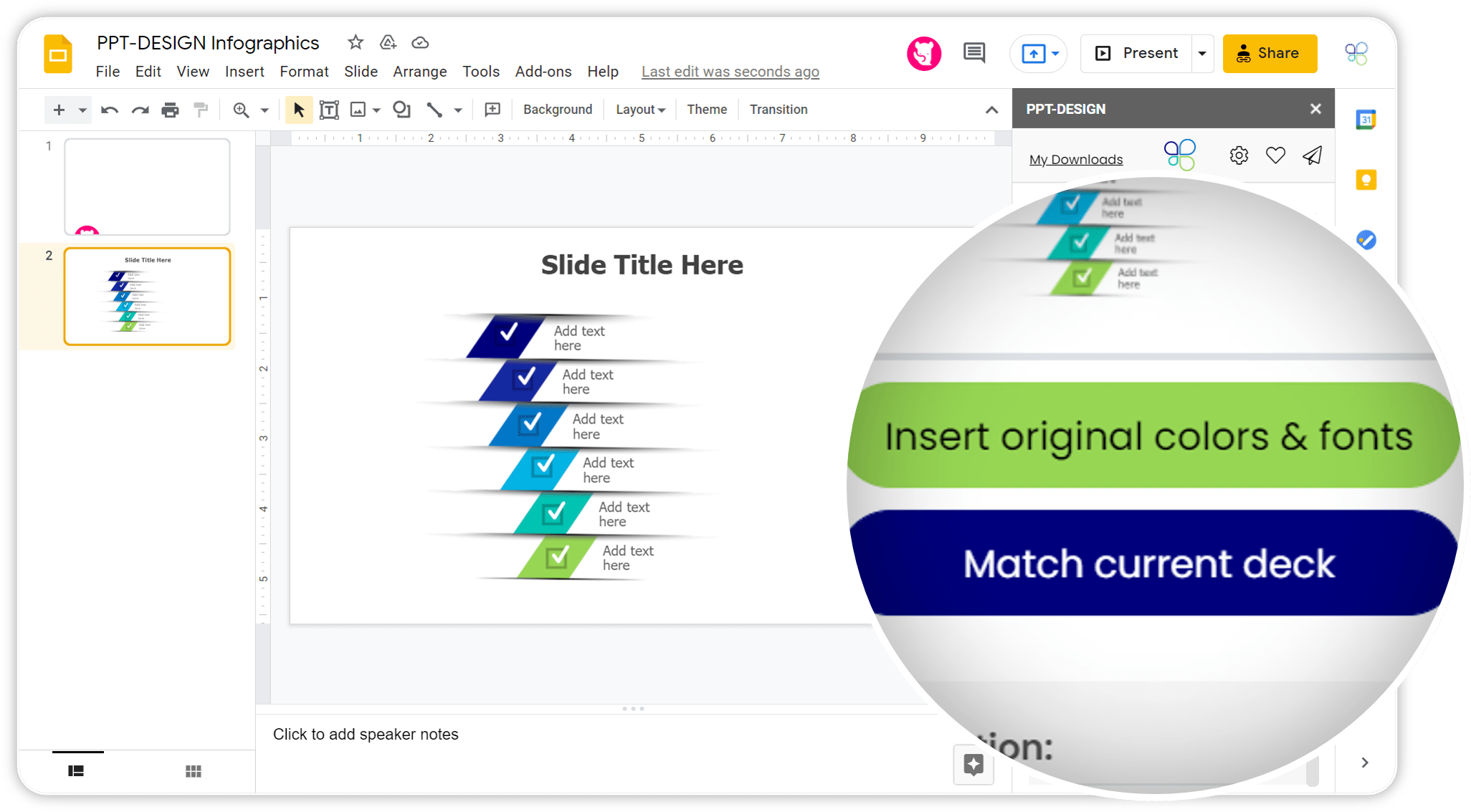
Task: Click the add comment icon in toolbar
Action: point(492,110)
